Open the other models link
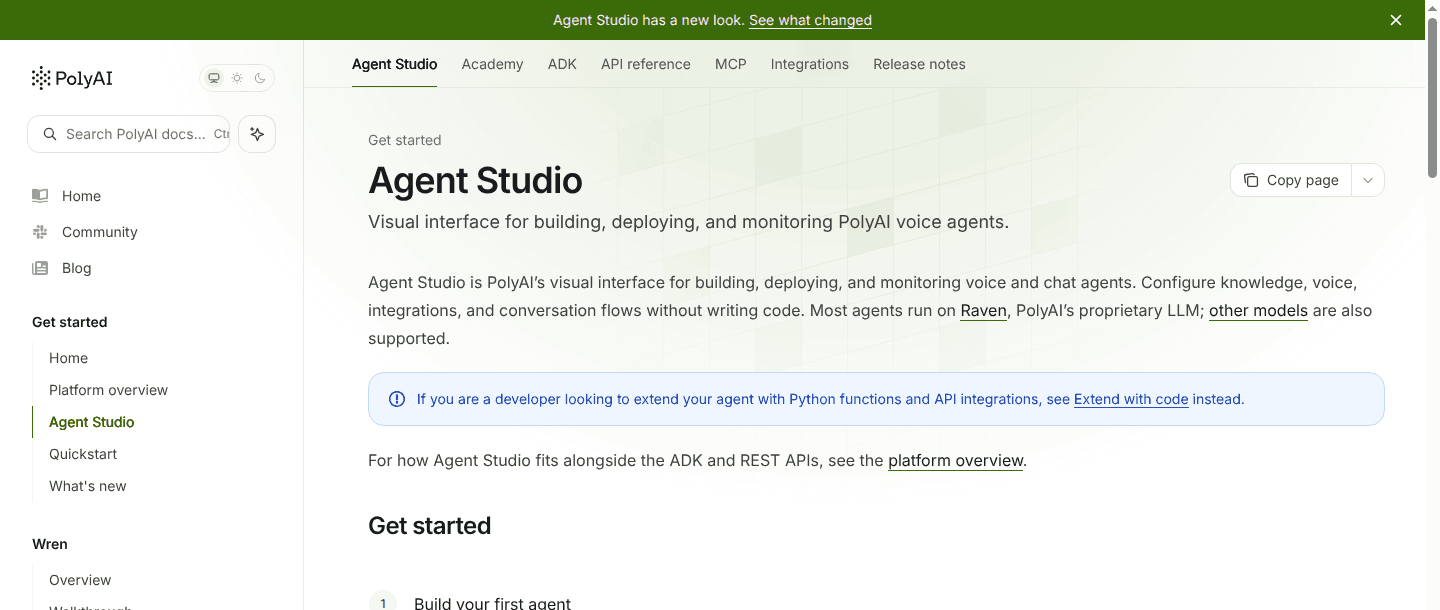 pyautogui.click(x=1258, y=310)
